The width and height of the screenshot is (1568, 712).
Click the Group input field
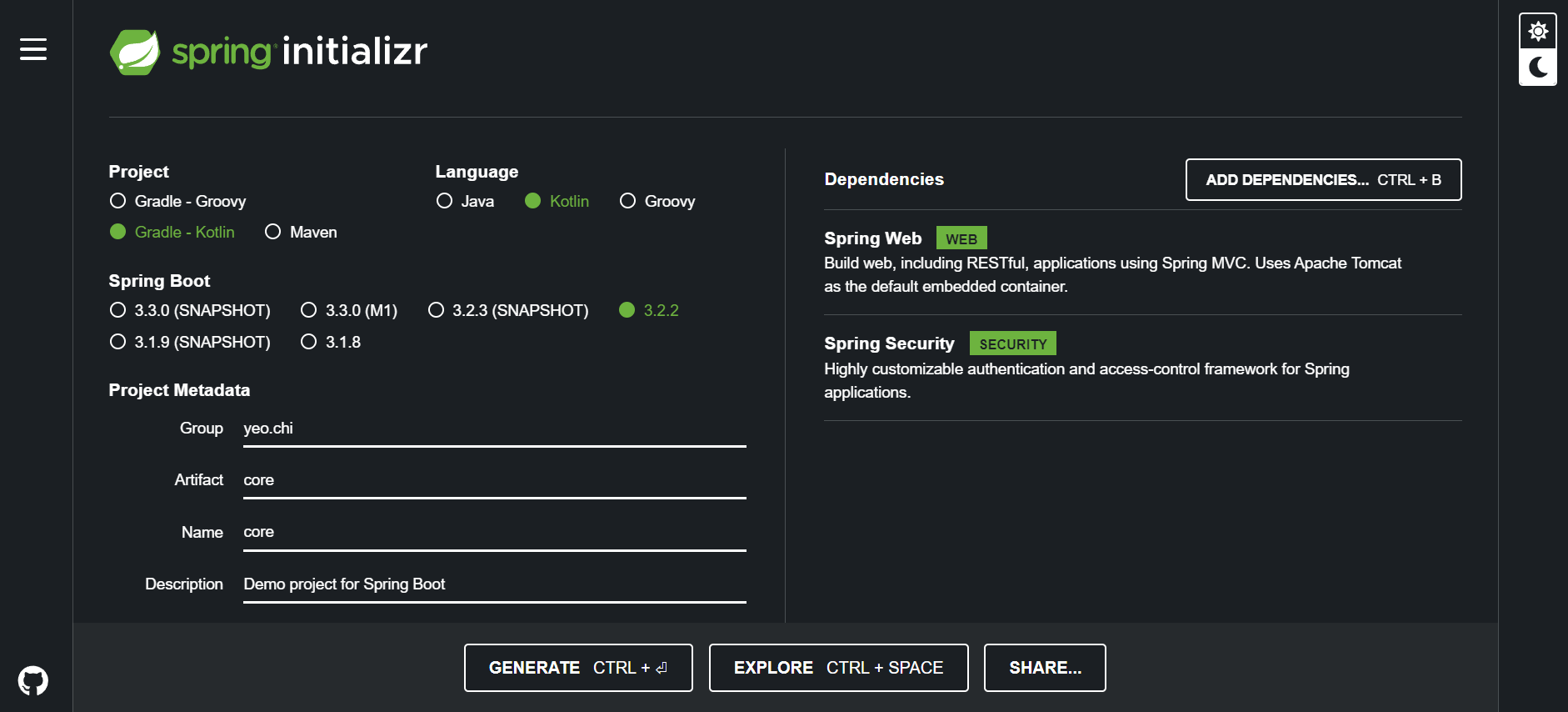click(x=495, y=429)
